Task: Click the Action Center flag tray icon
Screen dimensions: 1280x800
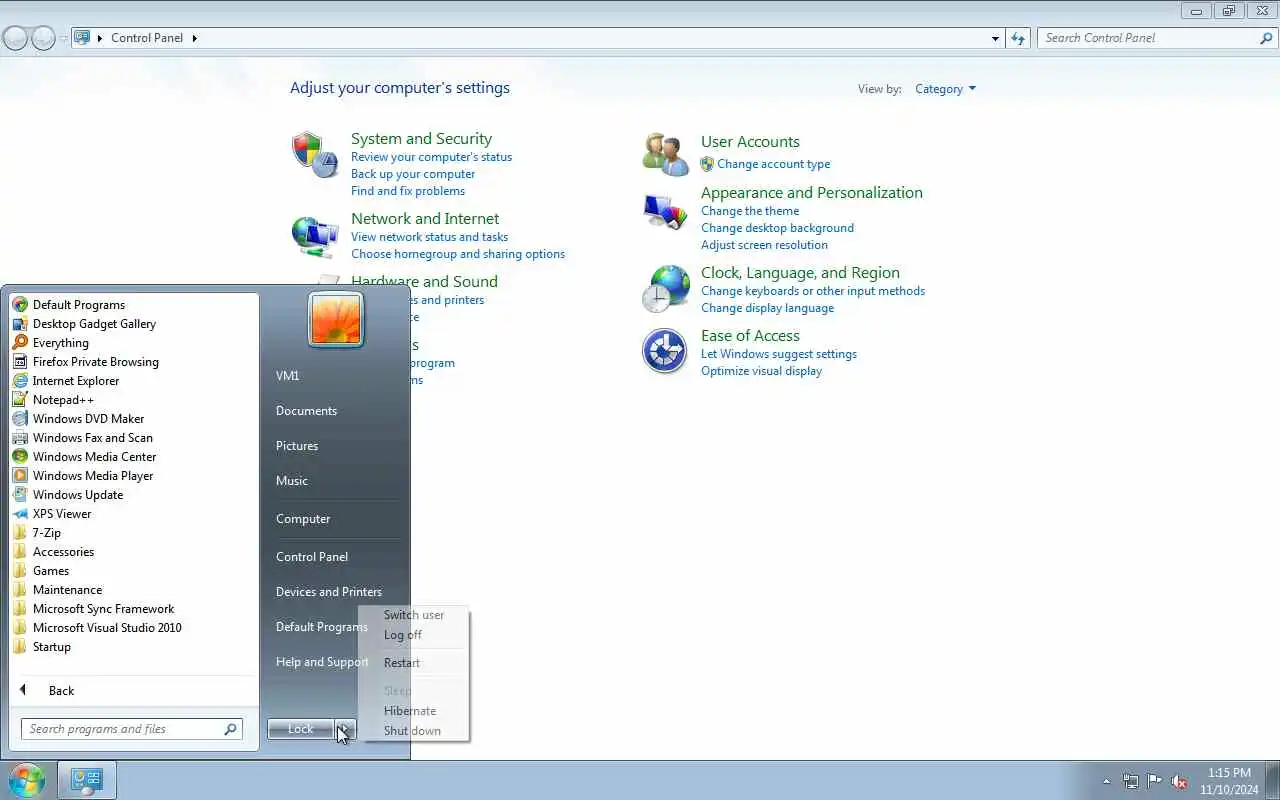Action: click(1155, 781)
